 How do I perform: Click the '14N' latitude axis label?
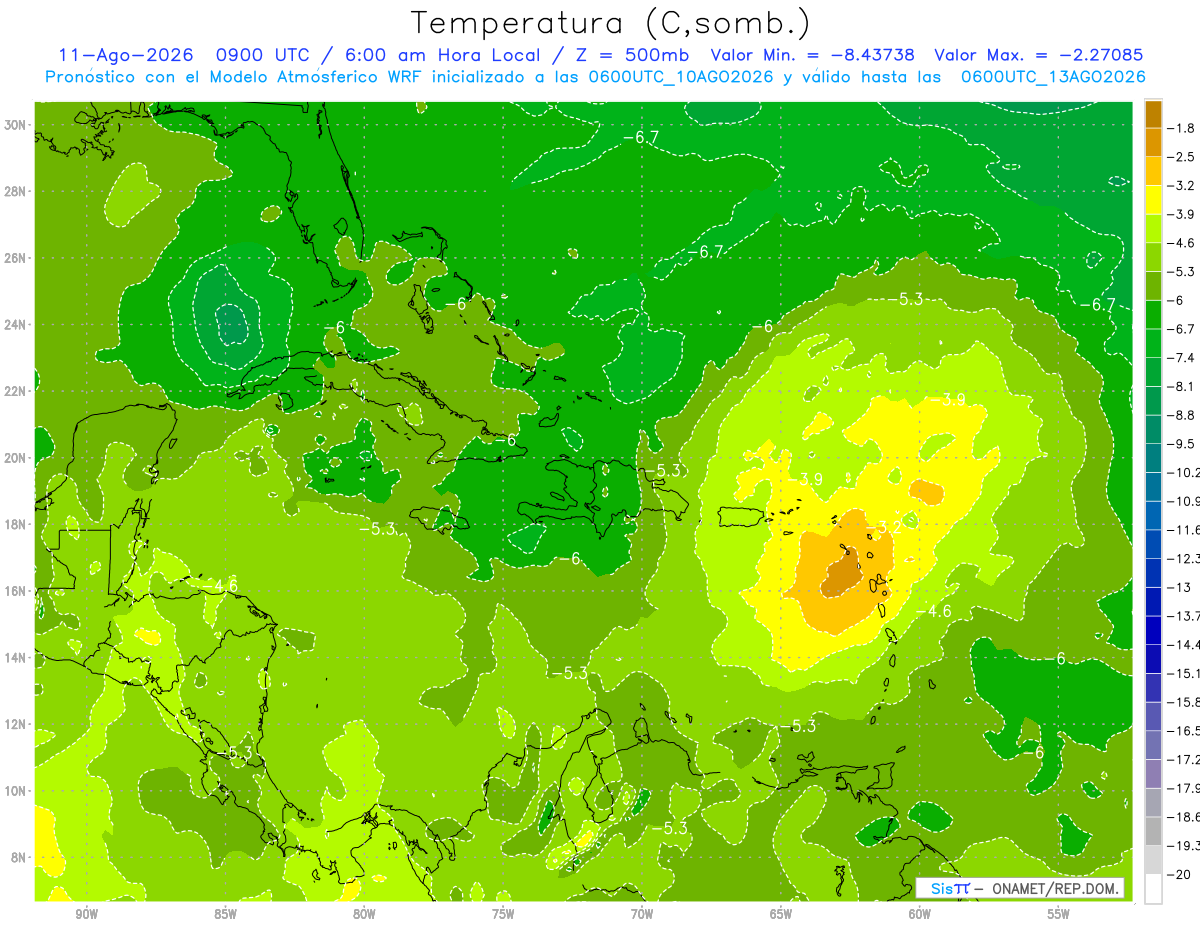click(x=16, y=658)
